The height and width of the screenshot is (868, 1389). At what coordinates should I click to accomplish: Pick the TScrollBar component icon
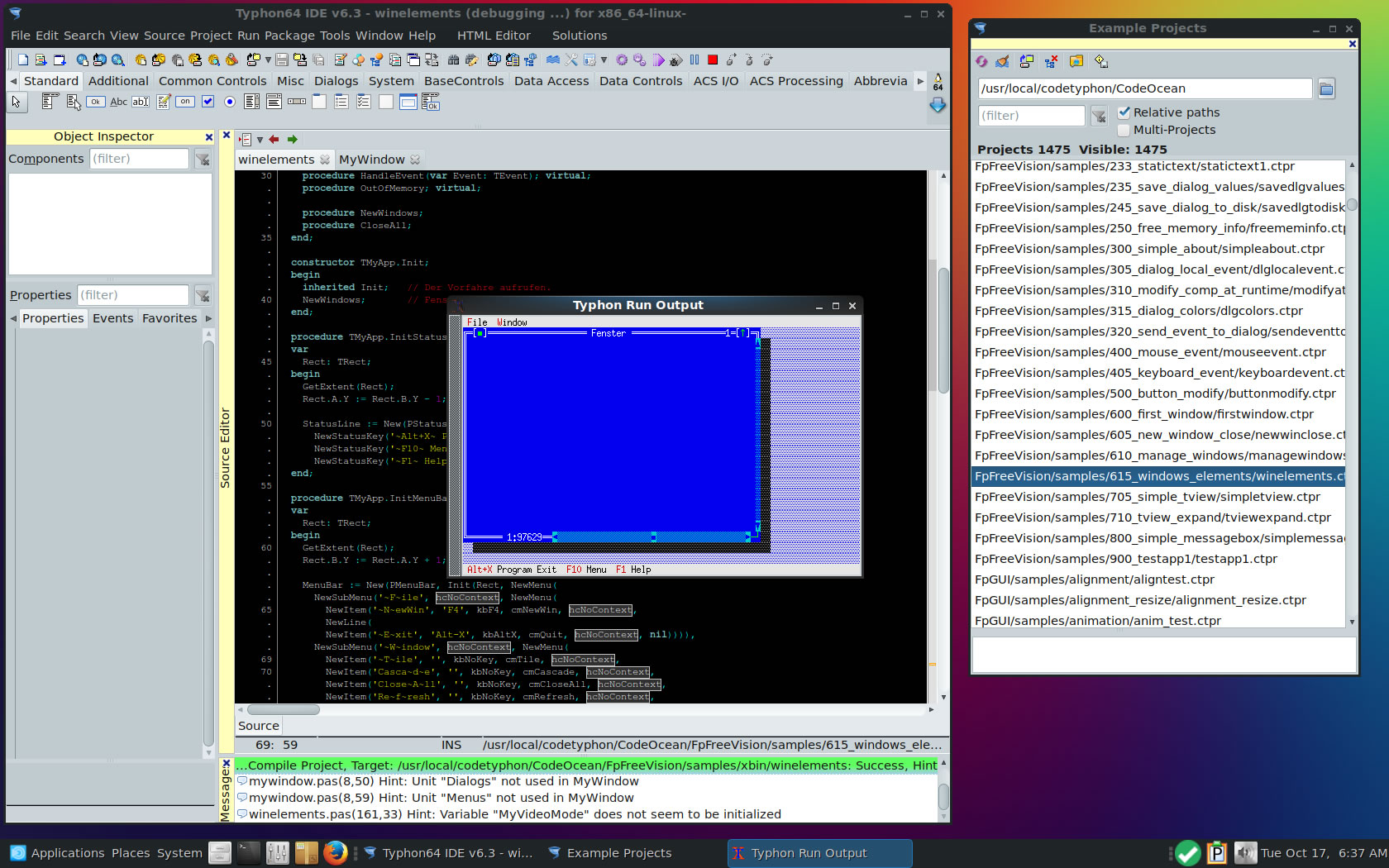pyautogui.click(x=297, y=102)
